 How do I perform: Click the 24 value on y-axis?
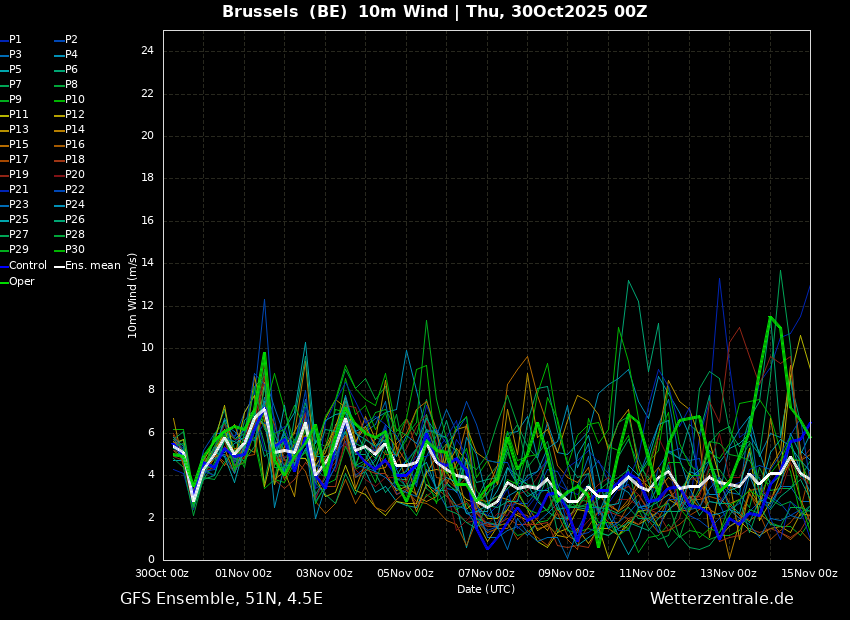coord(147,51)
